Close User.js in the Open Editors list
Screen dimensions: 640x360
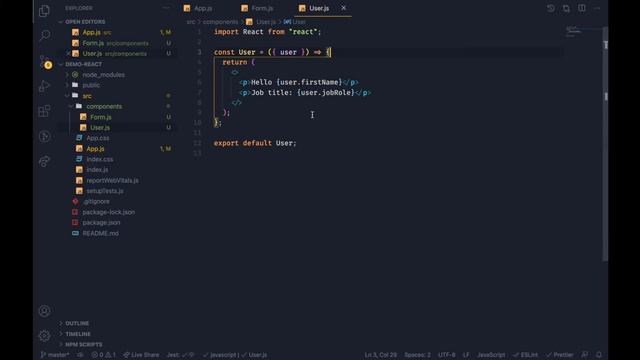(68, 53)
